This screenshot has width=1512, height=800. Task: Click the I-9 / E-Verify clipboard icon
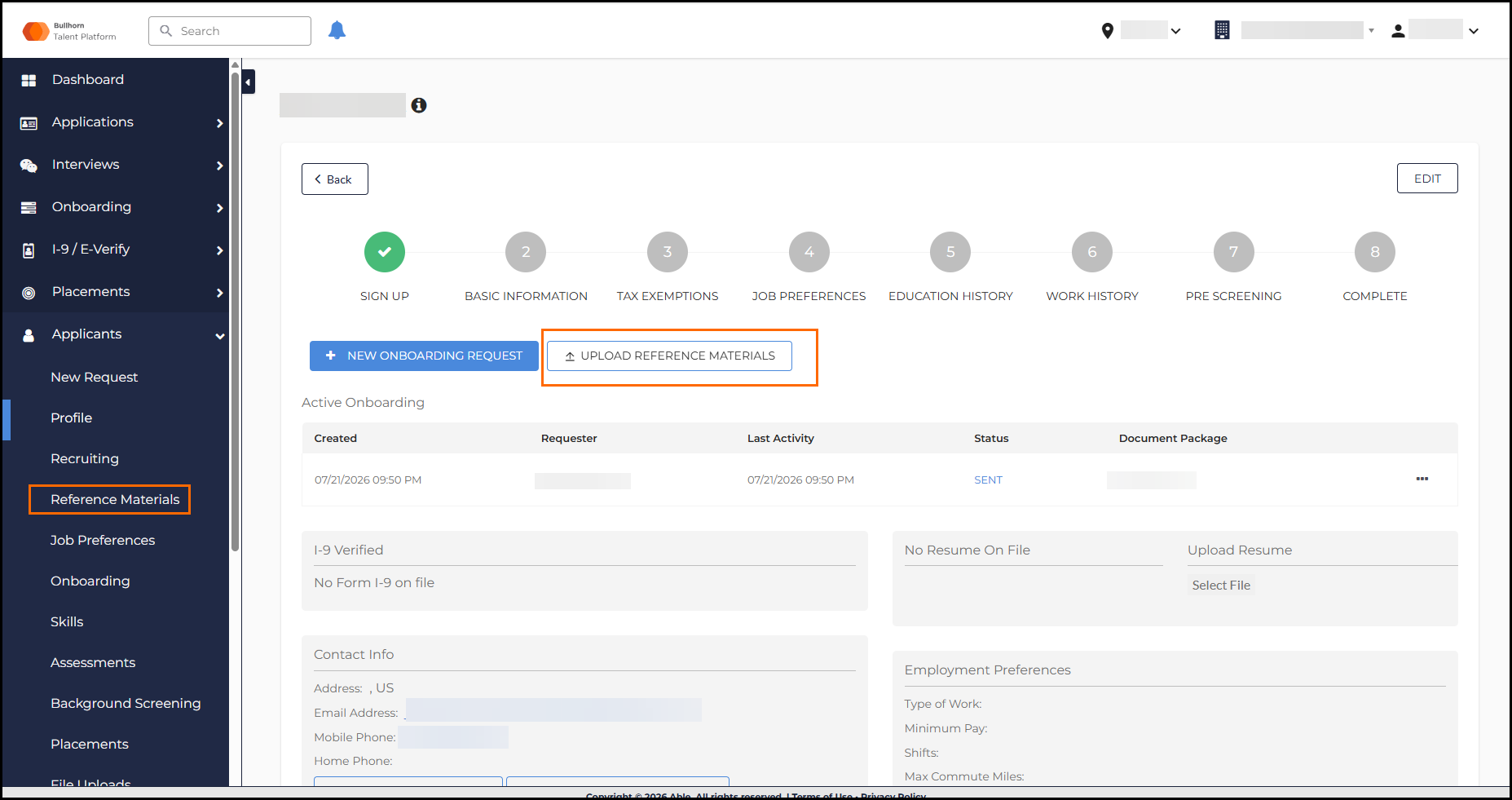point(29,250)
